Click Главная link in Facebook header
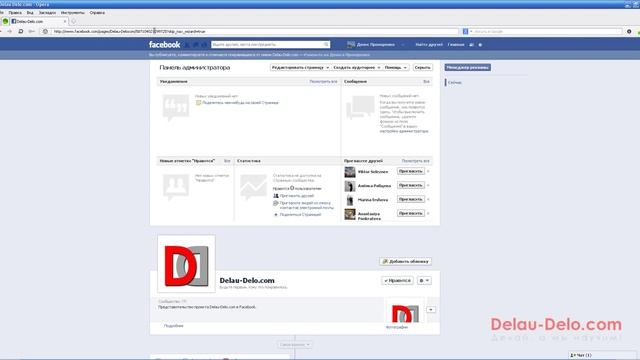This screenshot has width=640, height=360. pos(456,44)
